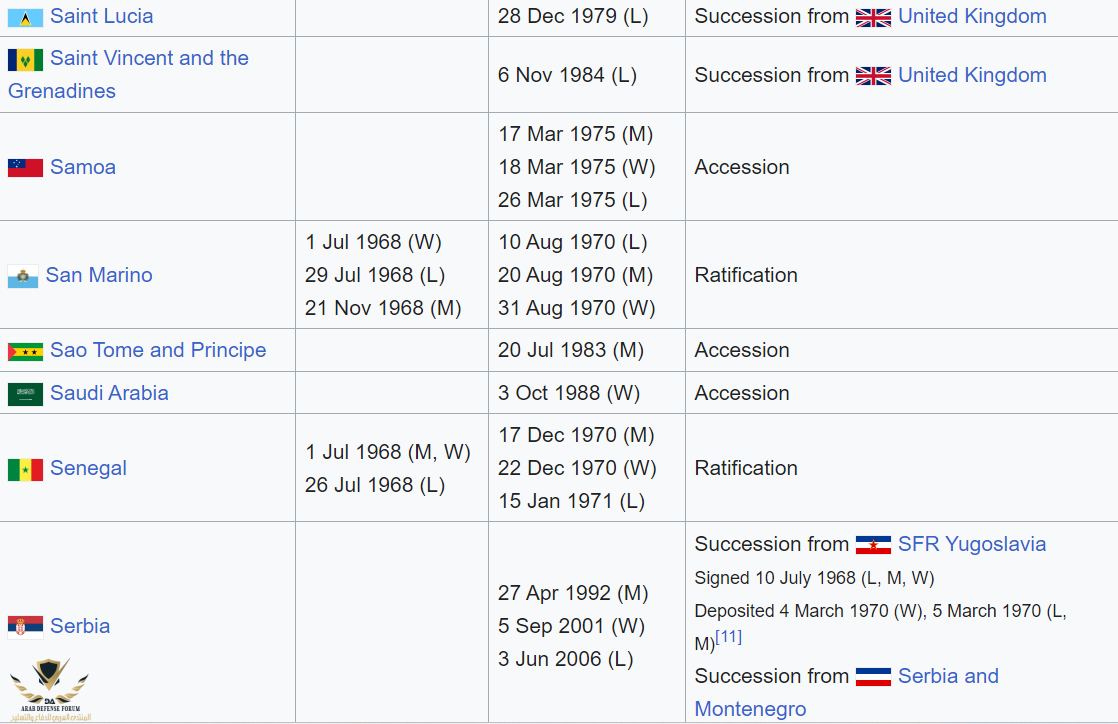1118x724 pixels.
Task: Open the Samoa country link
Action: (x=83, y=167)
